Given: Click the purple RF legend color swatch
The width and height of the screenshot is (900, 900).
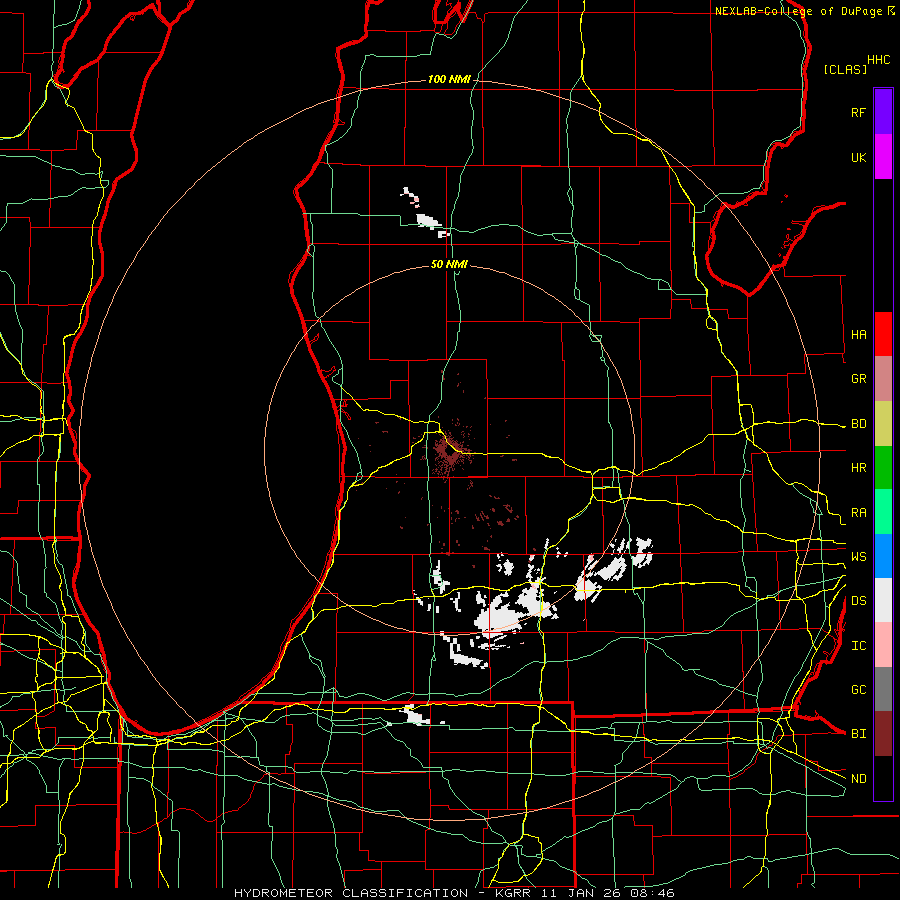Looking at the screenshot, I should (883, 112).
